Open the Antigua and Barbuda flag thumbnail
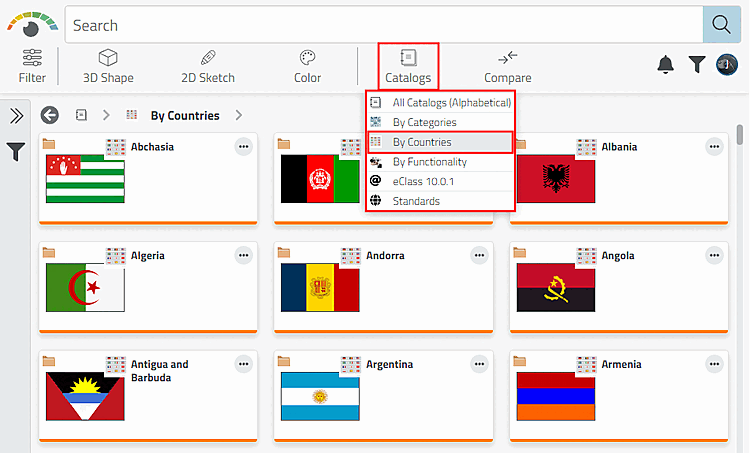750x453 pixels. (85, 396)
